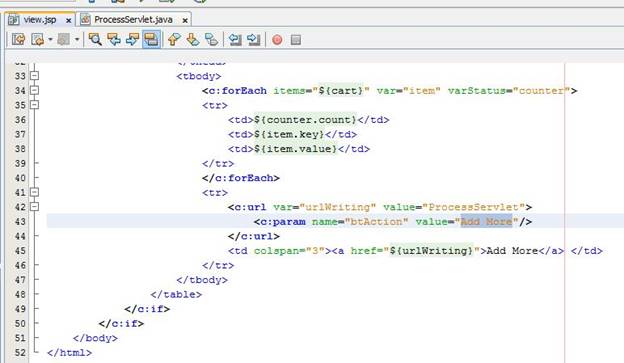
Task: Click the highlighted "Add More" value on line 43
Action: (486, 221)
